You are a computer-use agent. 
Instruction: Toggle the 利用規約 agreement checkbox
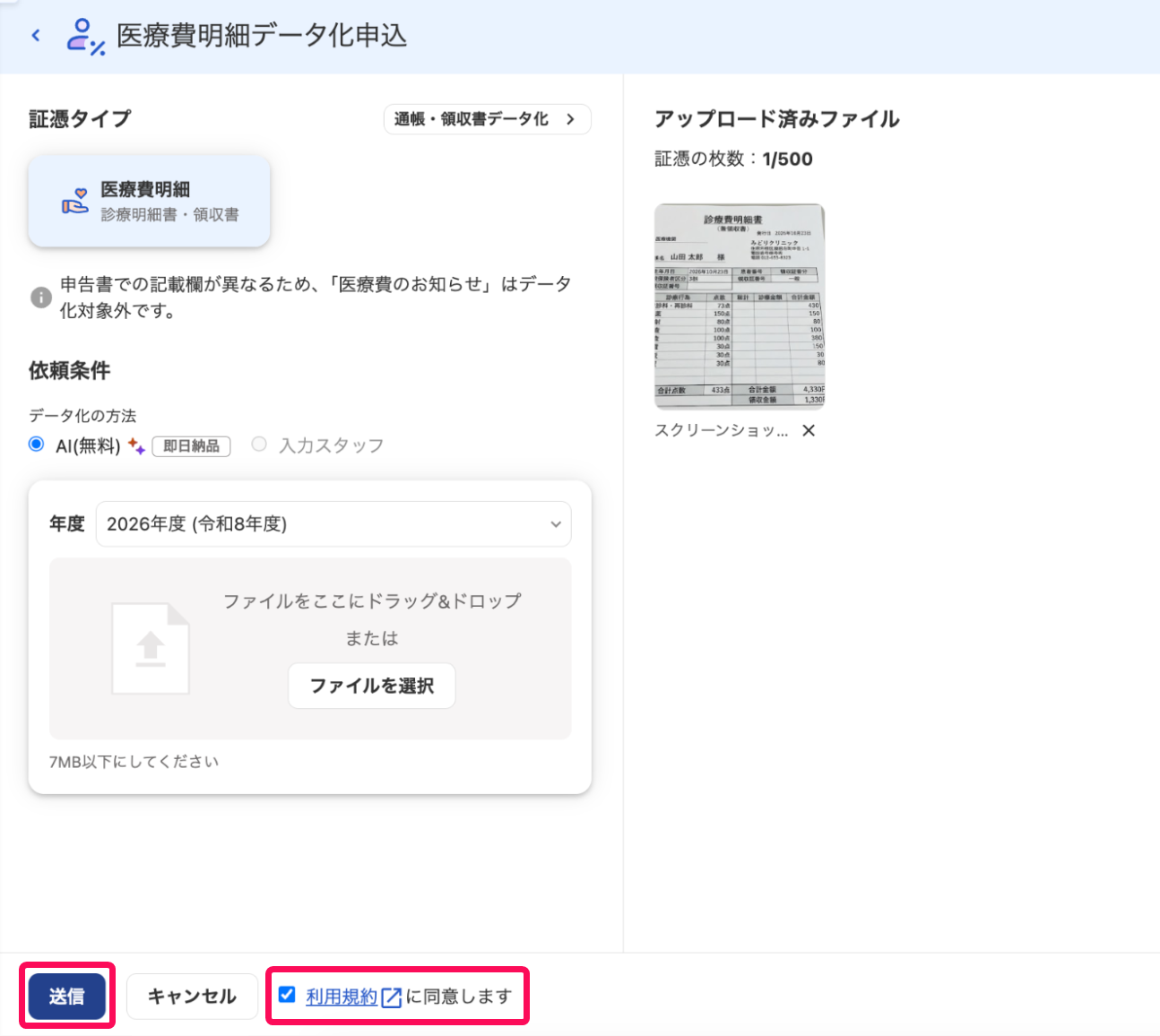coord(287,995)
